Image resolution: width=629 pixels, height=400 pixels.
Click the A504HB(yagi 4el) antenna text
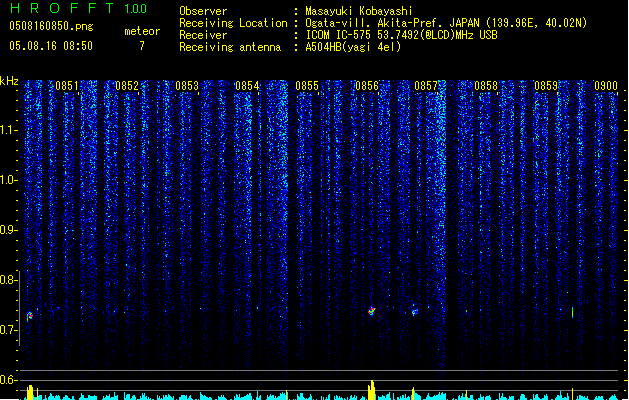[353, 47]
